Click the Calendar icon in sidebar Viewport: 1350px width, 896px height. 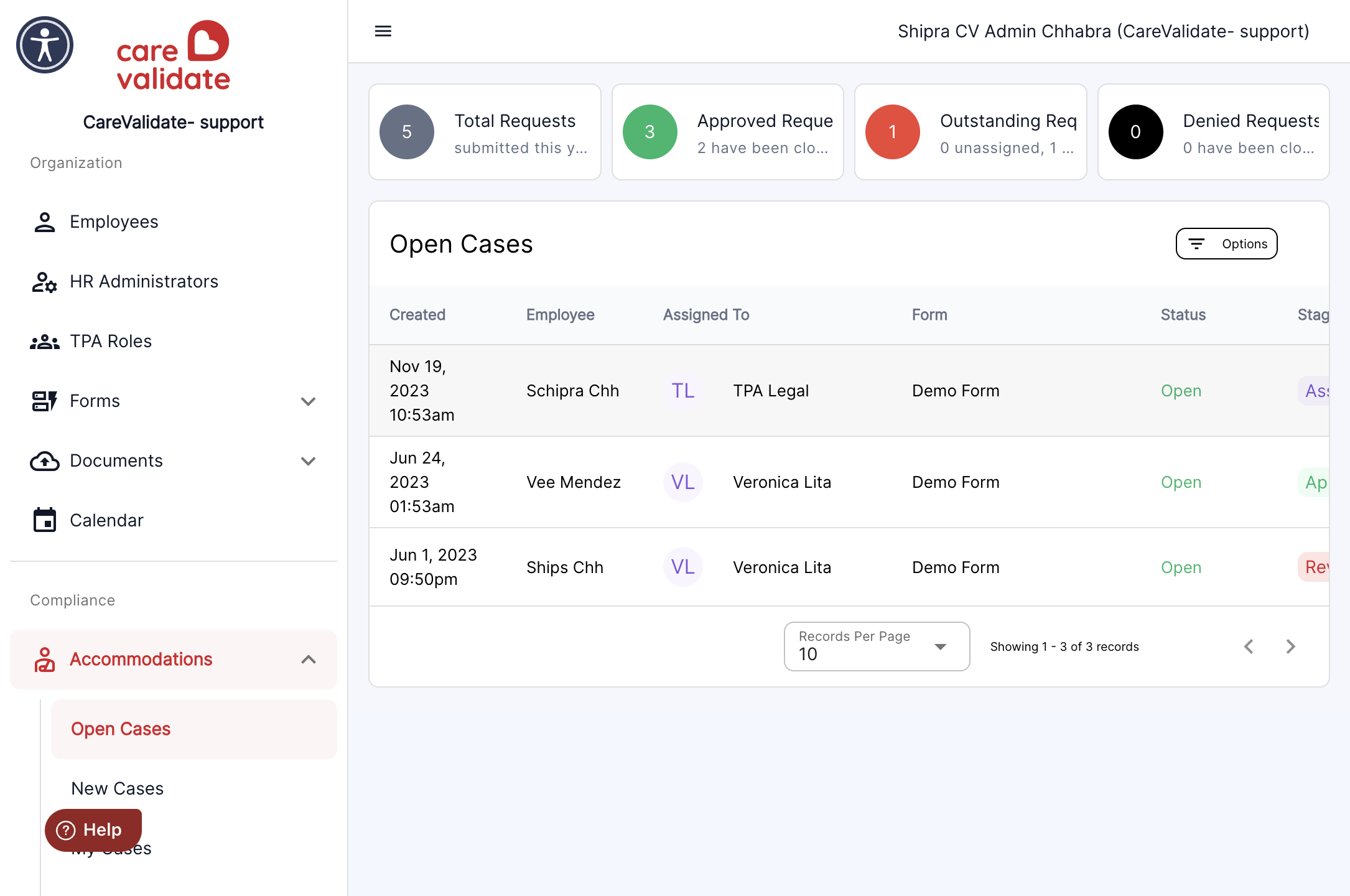point(45,520)
